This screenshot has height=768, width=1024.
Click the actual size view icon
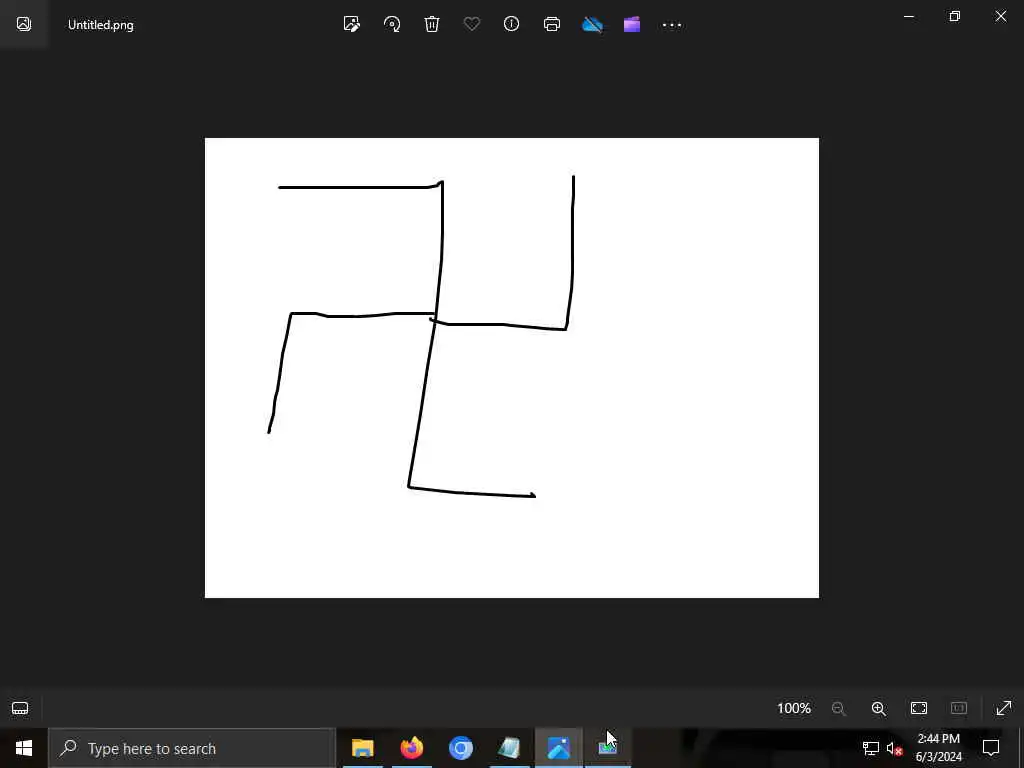(959, 708)
